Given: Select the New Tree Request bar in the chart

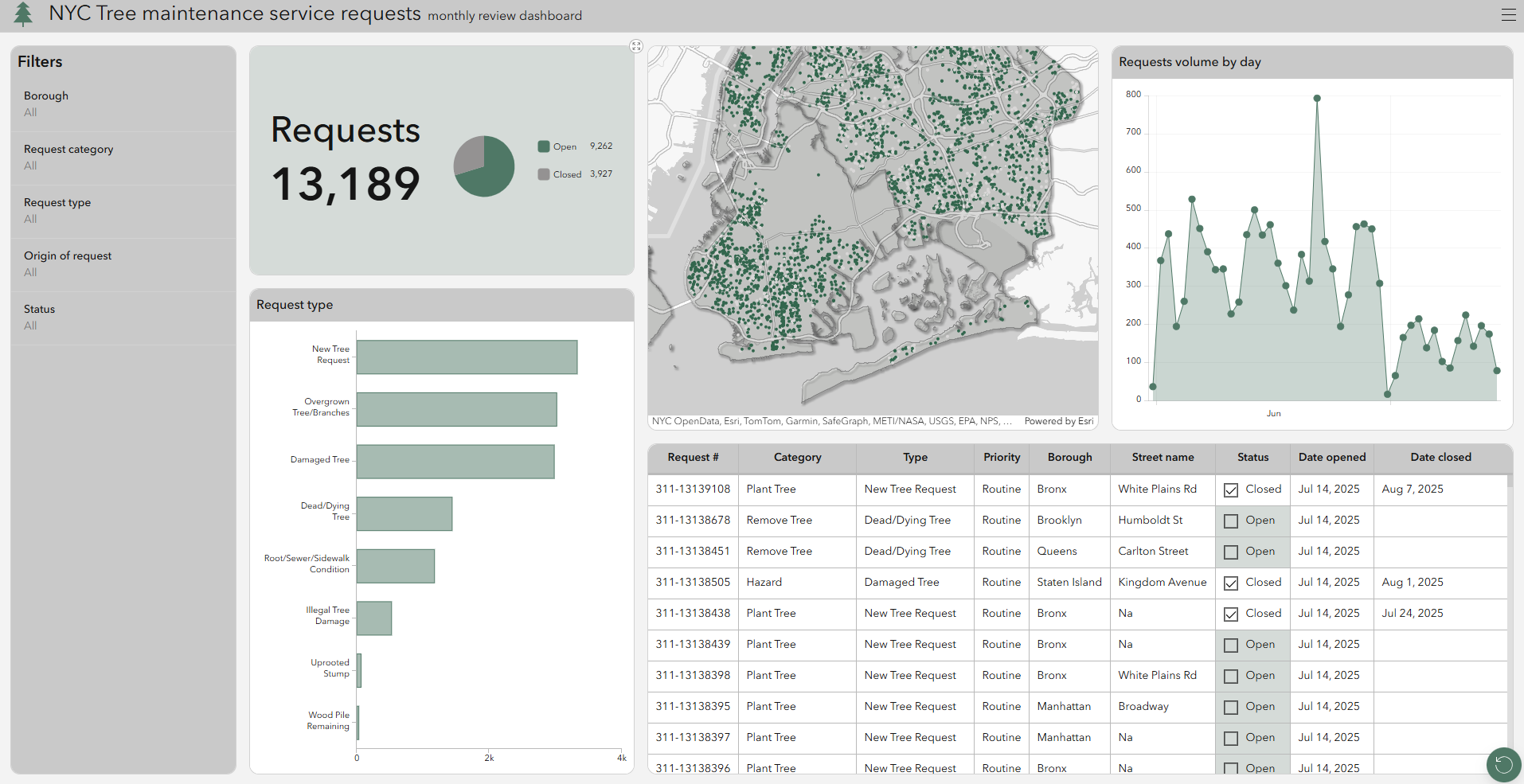Looking at the screenshot, I should (x=467, y=357).
